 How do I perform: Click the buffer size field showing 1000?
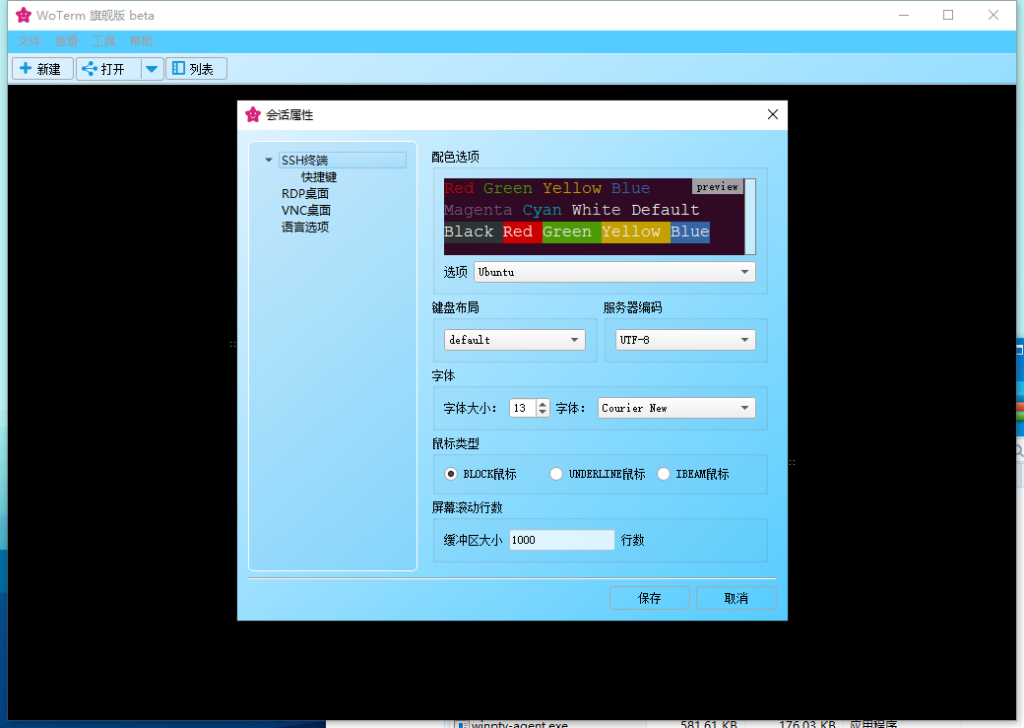(x=562, y=540)
